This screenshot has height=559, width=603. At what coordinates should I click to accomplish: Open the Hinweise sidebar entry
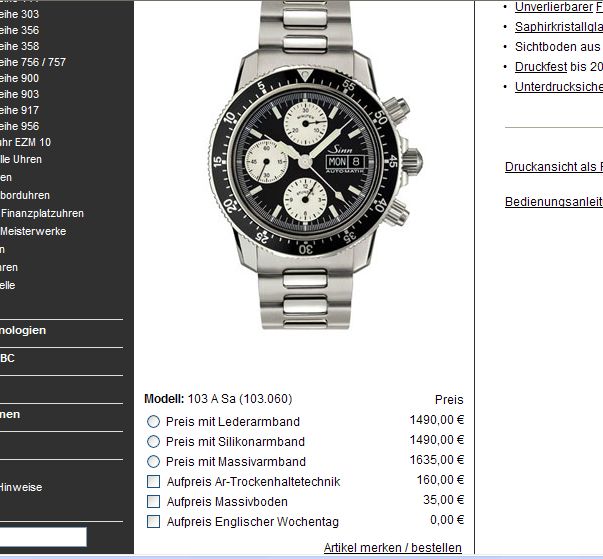click(21, 487)
